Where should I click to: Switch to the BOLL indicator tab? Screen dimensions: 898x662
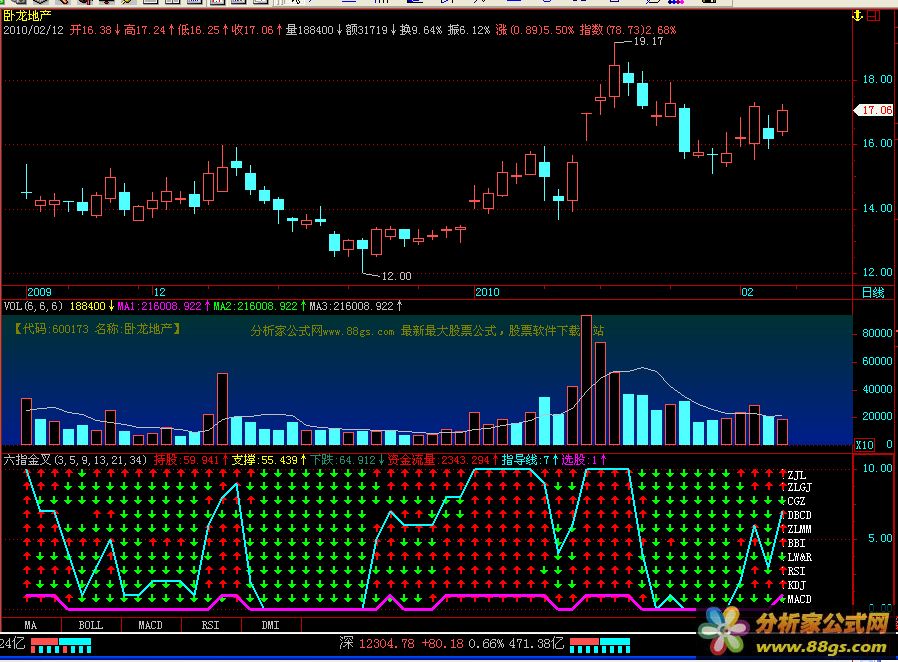pyautogui.click(x=90, y=625)
